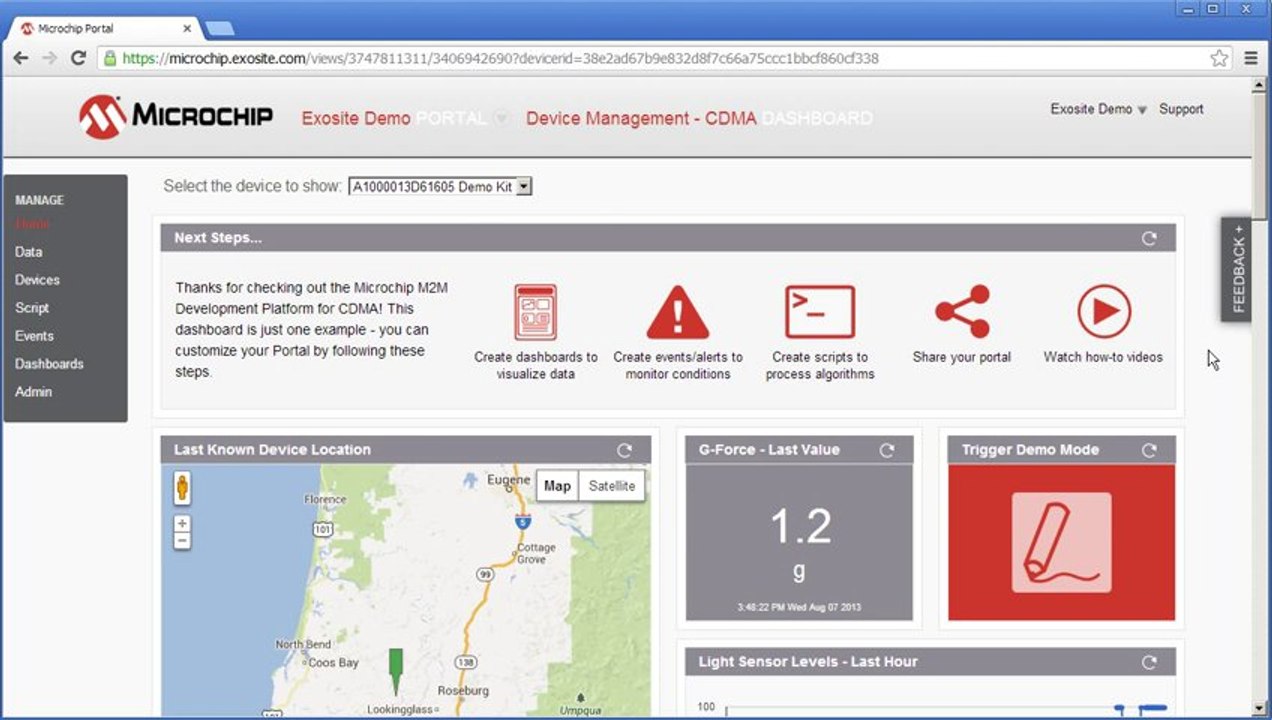Click the Street View pegman on the map
Screen dimensions: 1272x720
tap(182, 488)
